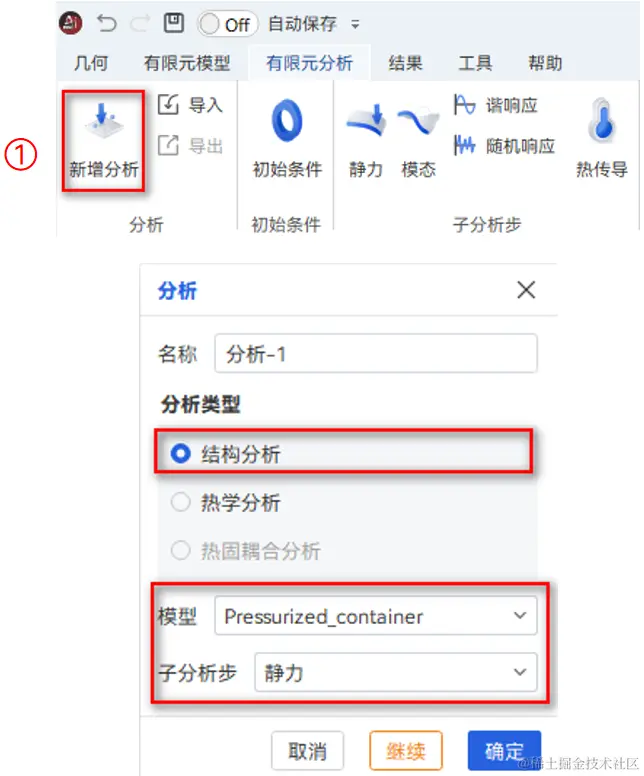Screen dimensions: 644x776
Task: Toggle the 自动保存 autosave switch
Action: point(228,24)
